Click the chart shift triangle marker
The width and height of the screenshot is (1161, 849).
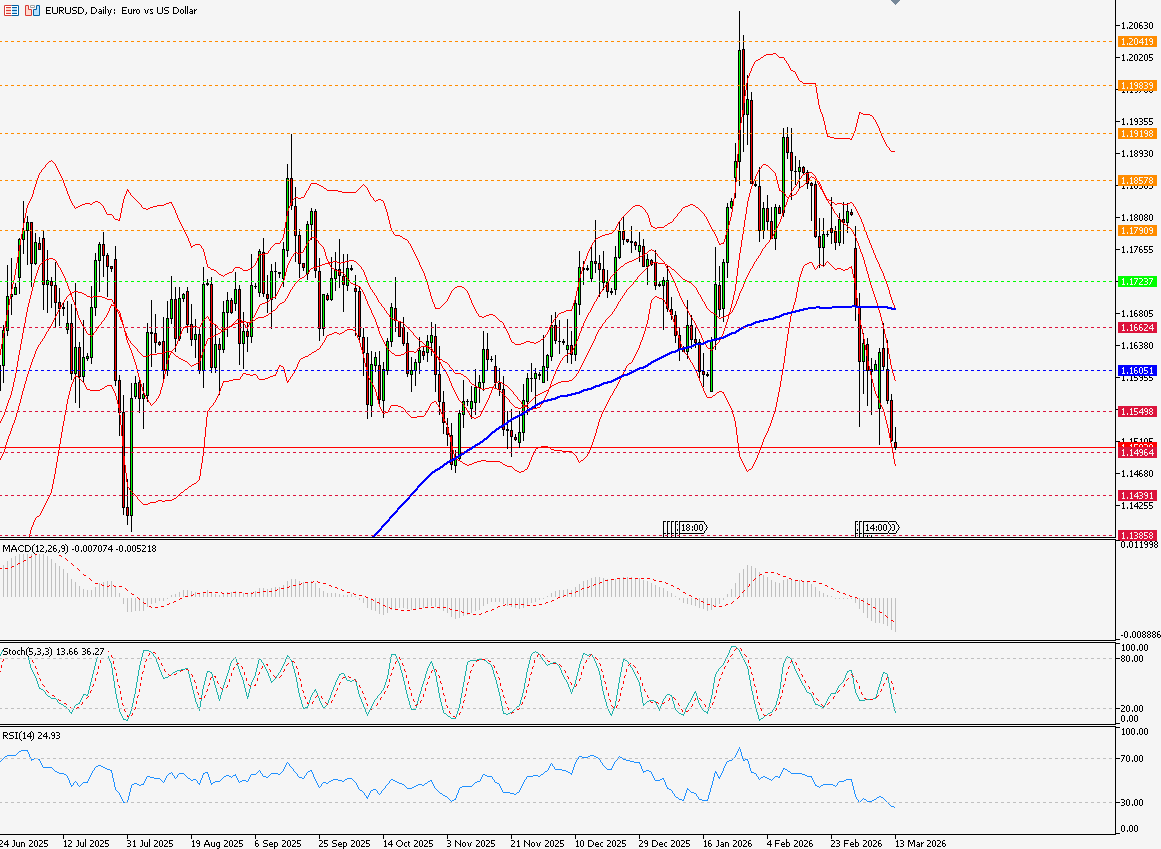[x=895, y=3]
